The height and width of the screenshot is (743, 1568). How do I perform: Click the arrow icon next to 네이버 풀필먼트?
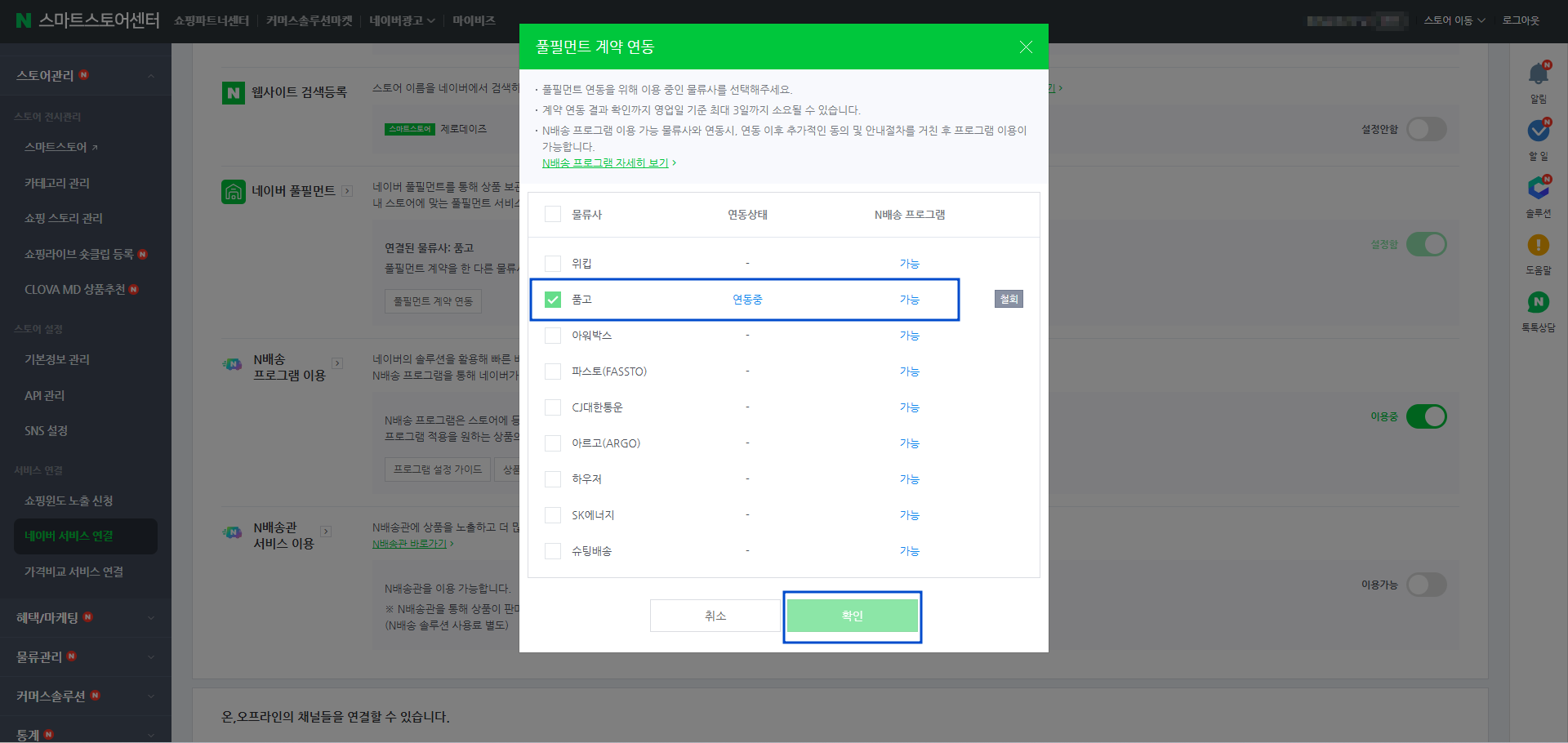click(347, 191)
